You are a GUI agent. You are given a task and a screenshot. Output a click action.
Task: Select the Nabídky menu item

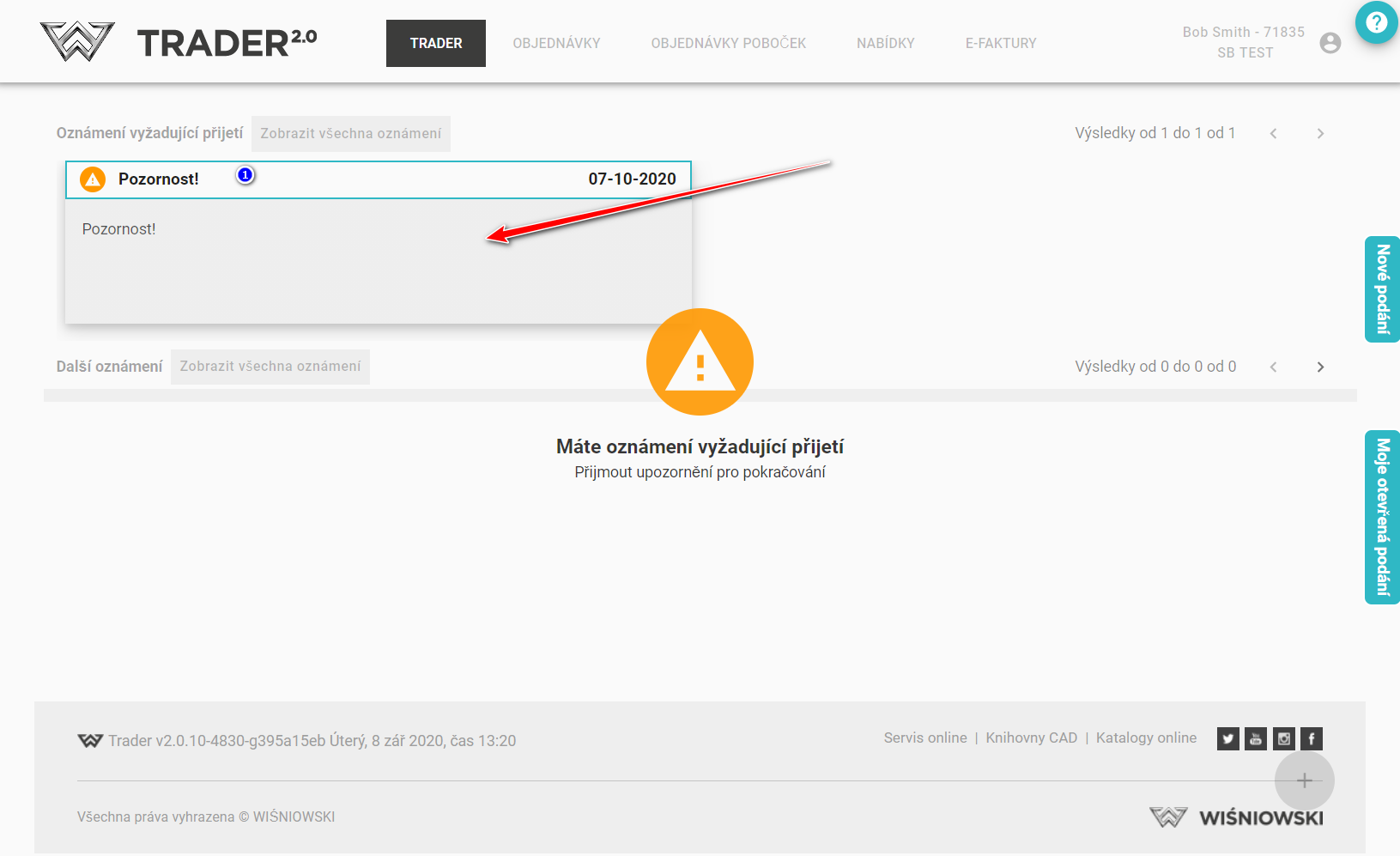tap(885, 43)
